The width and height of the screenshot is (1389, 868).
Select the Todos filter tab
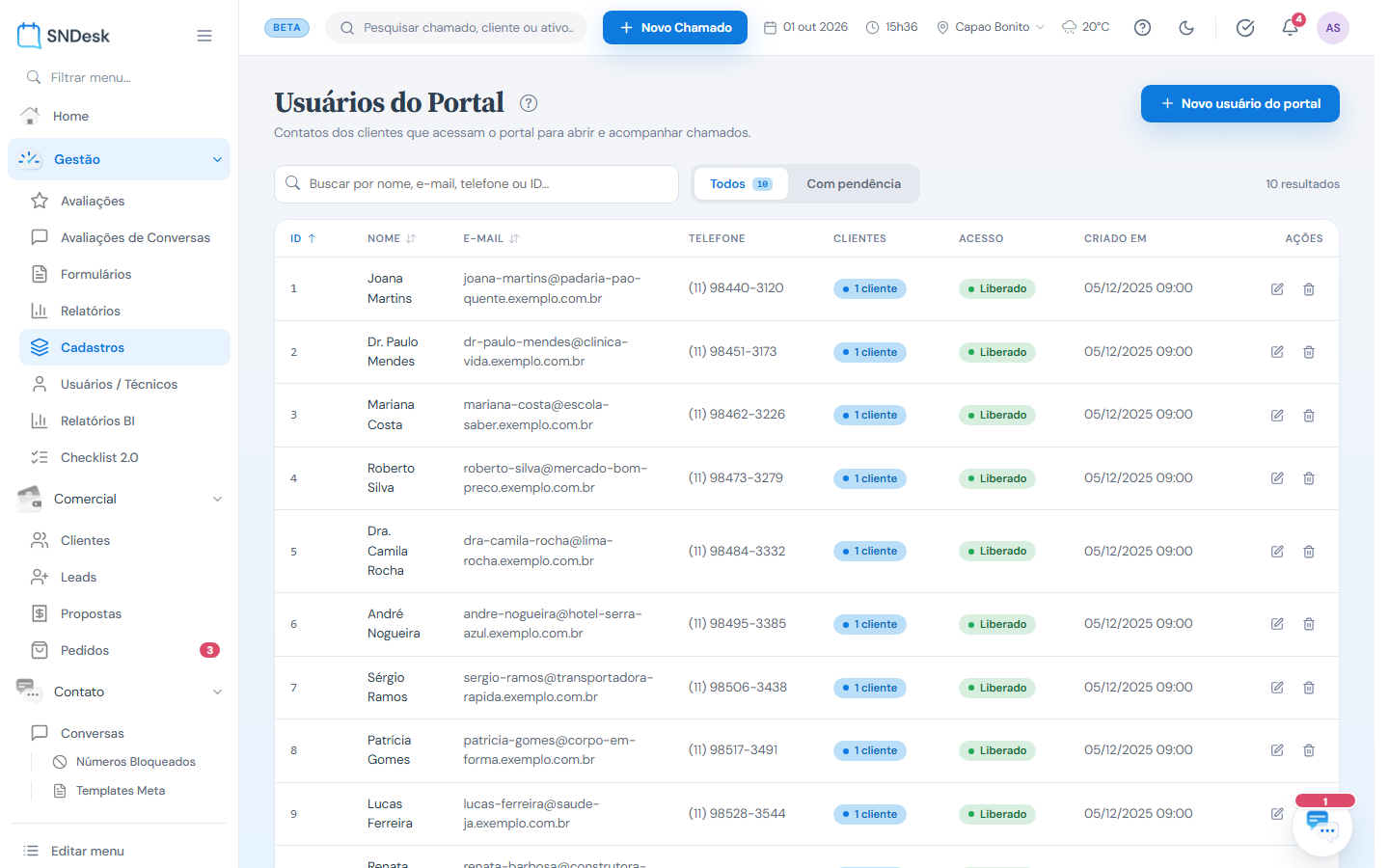tap(741, 184)
